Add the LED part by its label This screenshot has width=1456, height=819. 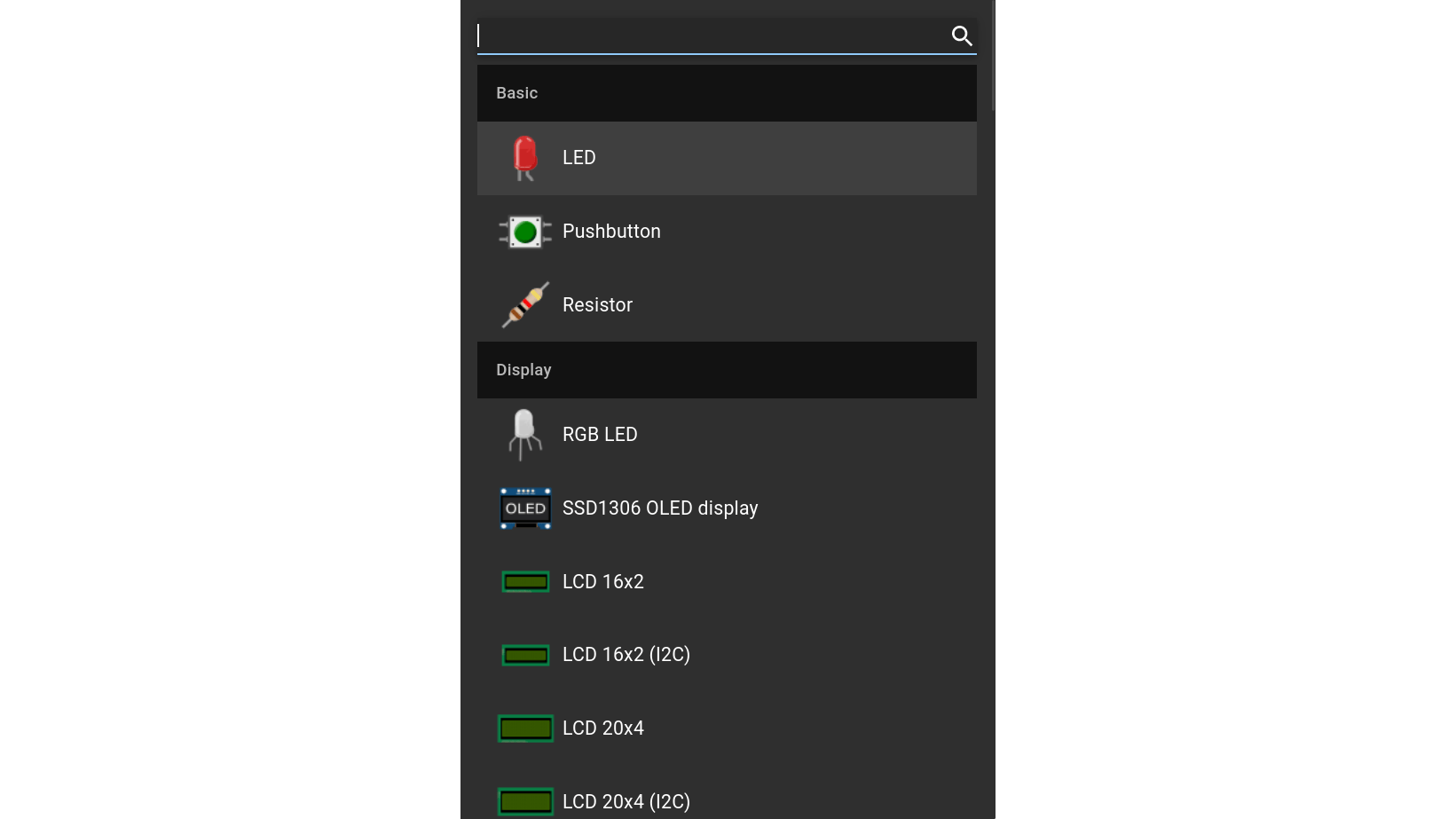pyautogui.click(x=579, y=158)
